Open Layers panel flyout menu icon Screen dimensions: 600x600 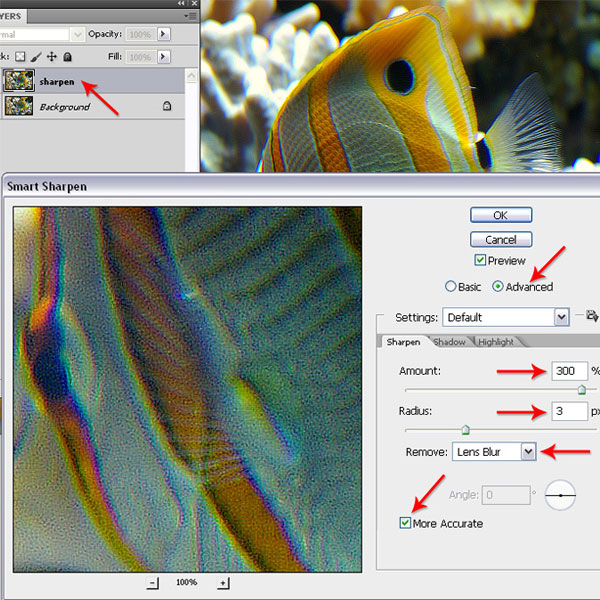tap(190, 16)
